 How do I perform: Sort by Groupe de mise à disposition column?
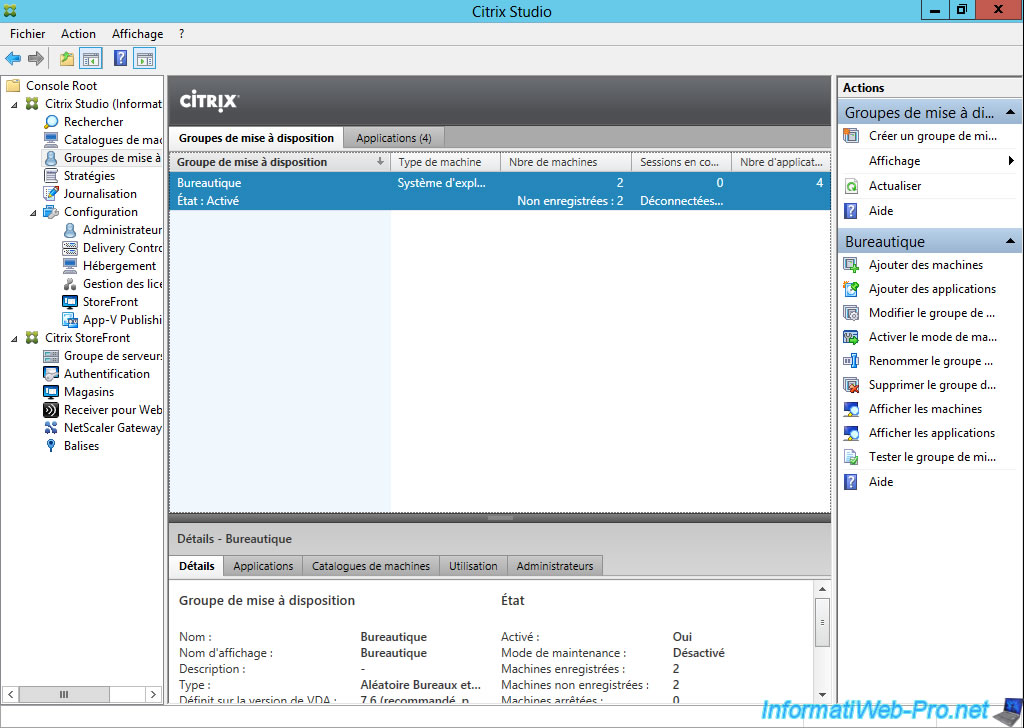[280, 162]
